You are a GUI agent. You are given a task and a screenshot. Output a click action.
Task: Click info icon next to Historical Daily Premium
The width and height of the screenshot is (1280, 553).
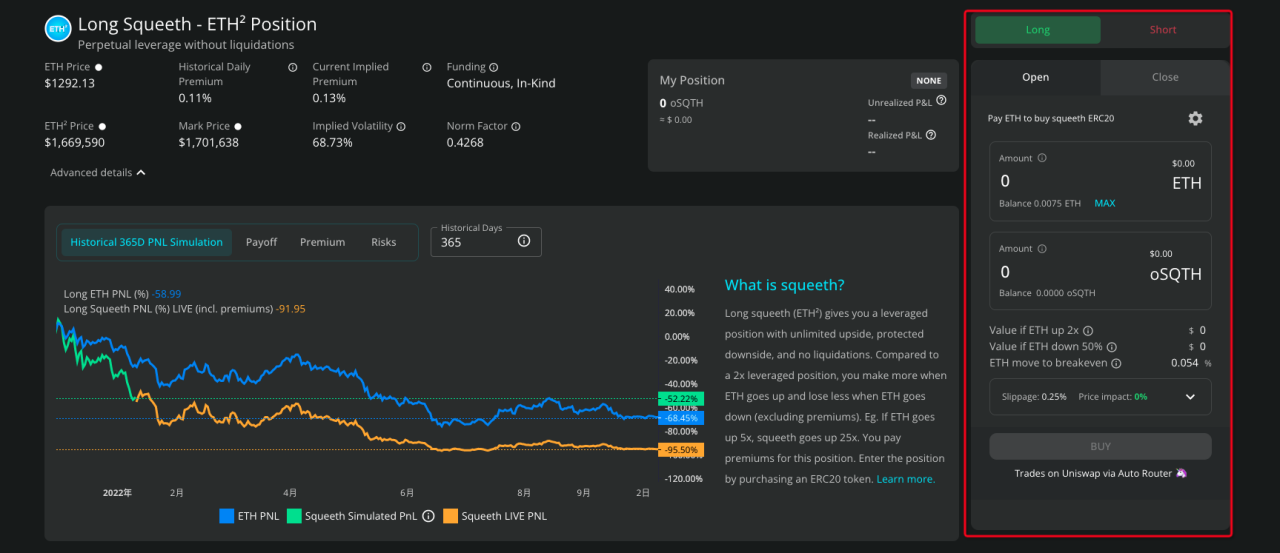(x=293, y=67)
